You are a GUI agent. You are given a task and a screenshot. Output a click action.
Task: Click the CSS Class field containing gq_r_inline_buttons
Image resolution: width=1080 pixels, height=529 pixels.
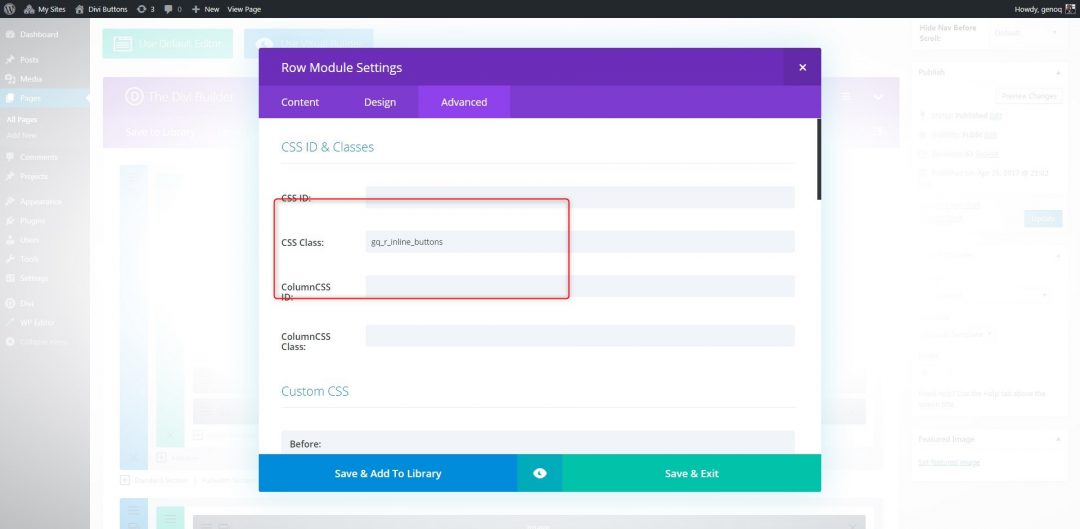tap(580, 242)
